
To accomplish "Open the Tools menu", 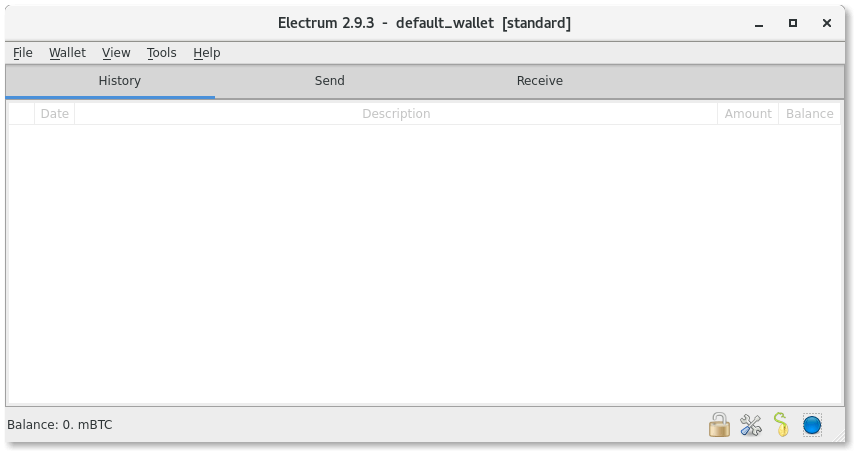I will pos(162,53).
